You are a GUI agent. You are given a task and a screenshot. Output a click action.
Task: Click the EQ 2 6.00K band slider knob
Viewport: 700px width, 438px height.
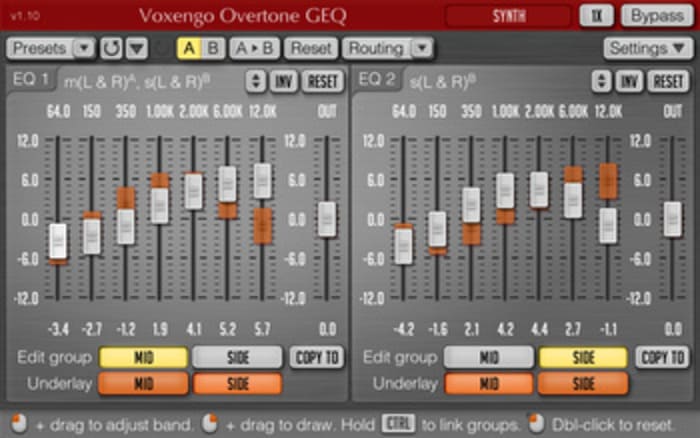pos(573,201)
